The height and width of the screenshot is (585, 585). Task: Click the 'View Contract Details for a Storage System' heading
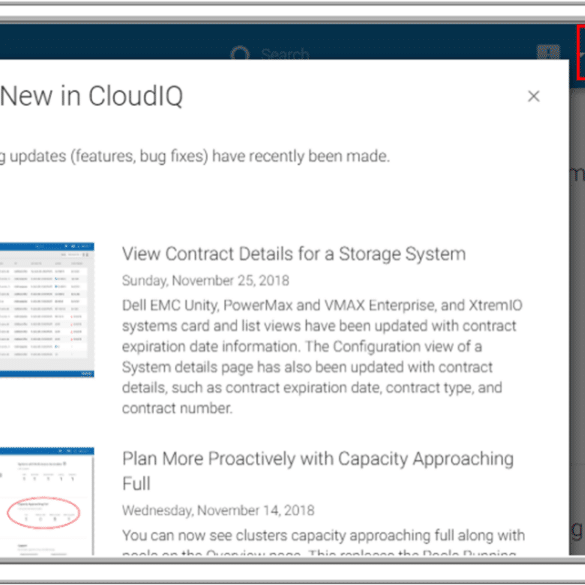294,254
